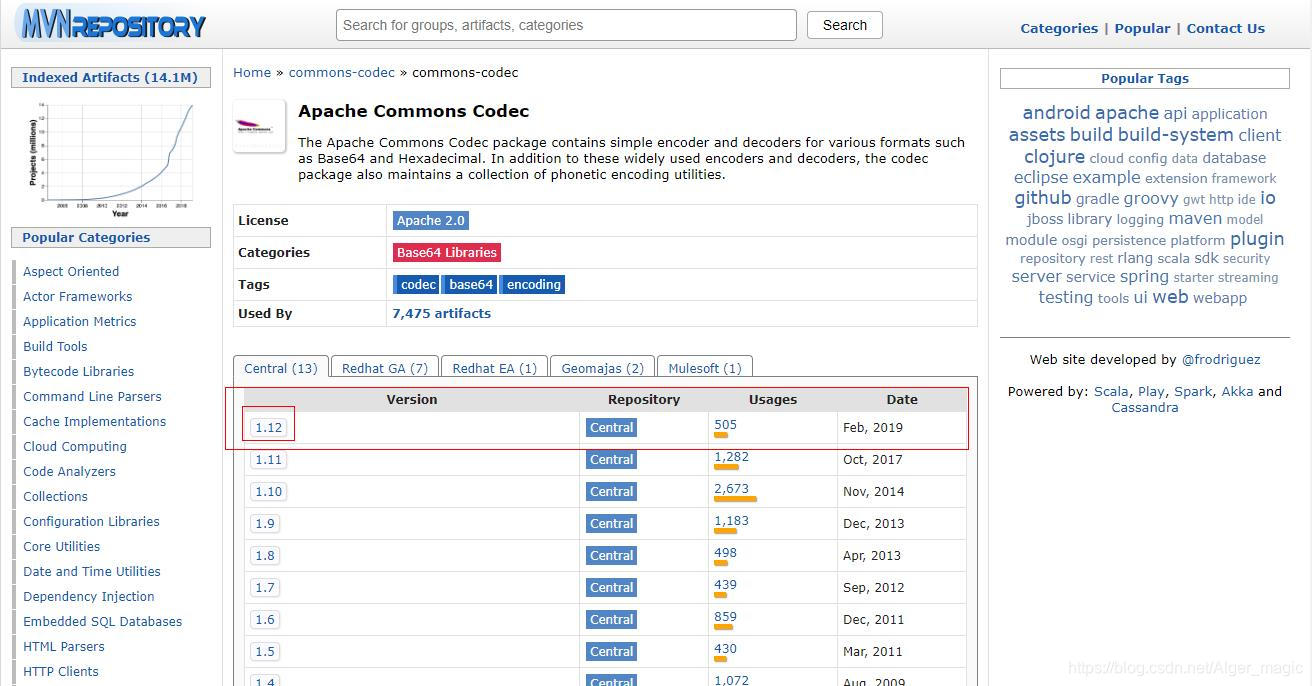
Task: Open Base64 Libraries category badge
Action: [x=447, y=253]
